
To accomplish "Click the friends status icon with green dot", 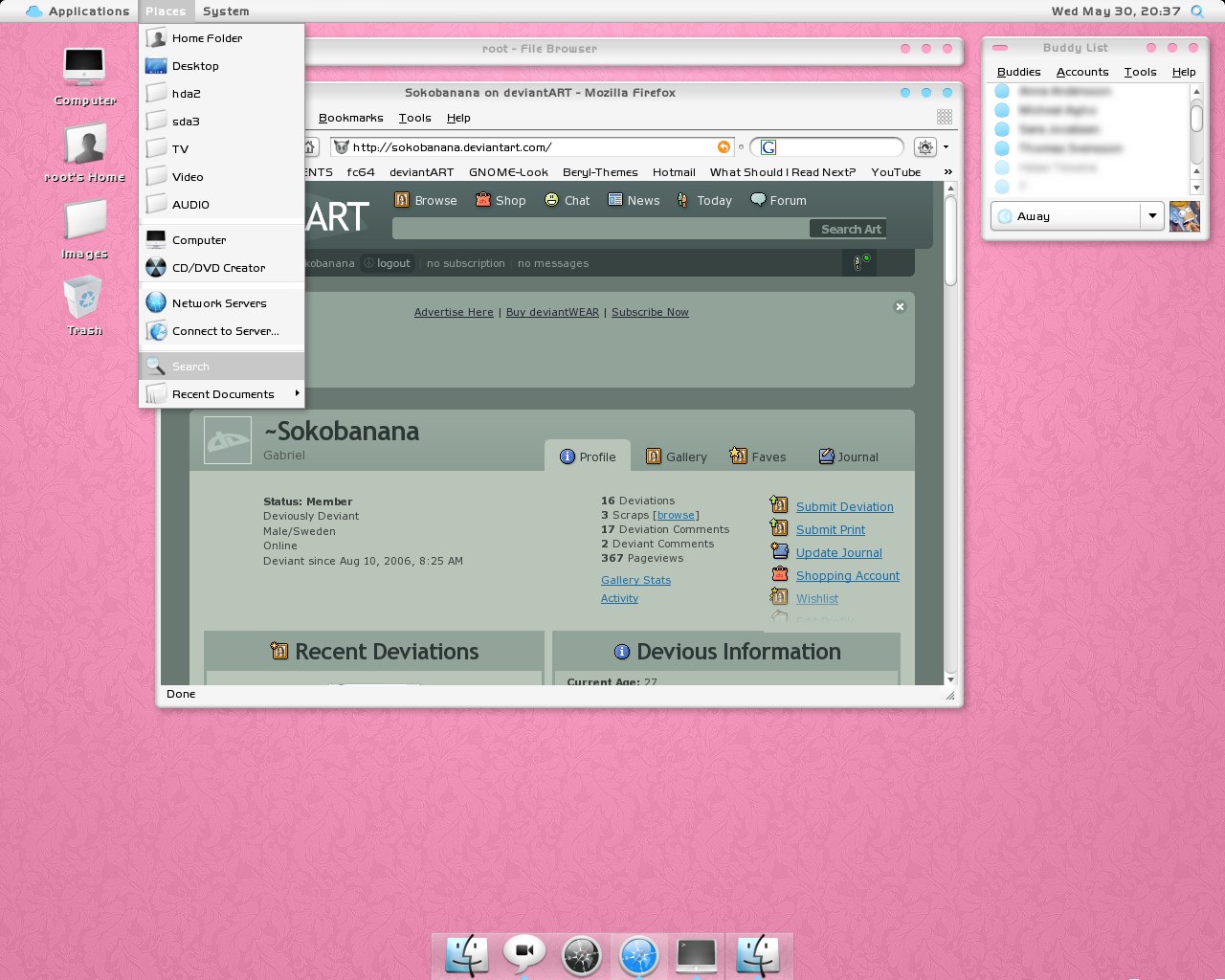I will point(861,261).
